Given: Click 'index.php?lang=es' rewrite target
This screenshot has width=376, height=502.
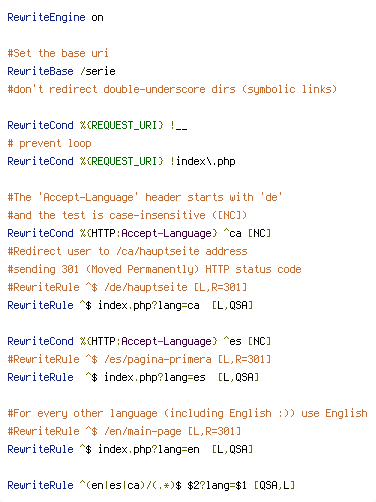Looking at the screenshot, I should 155,377.
